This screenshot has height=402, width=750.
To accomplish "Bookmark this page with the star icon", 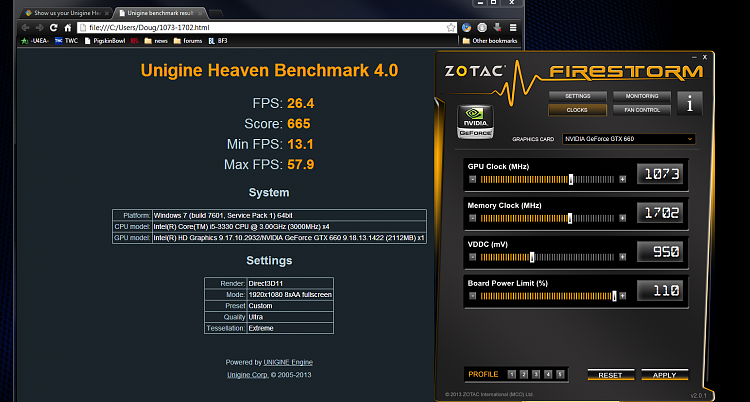I will 451,28.
